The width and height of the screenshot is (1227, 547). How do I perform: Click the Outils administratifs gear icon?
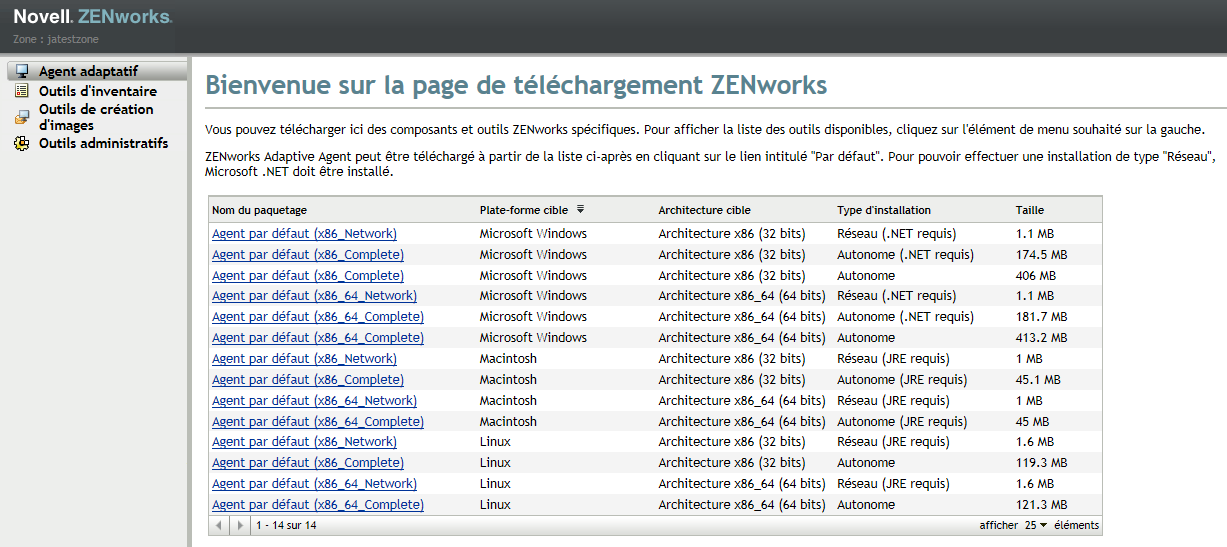pos(22,144)
